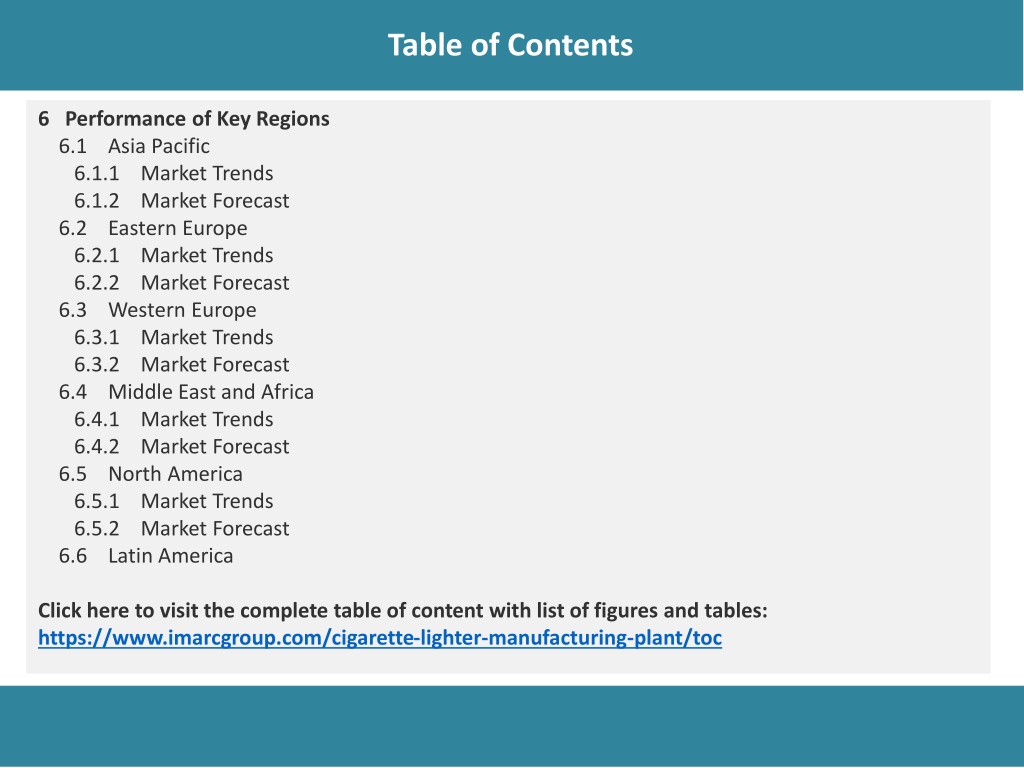Click the 6.2.1 Market Trends line
Image resolution: width=1024 pixels, height=768 pixels.
173,255
